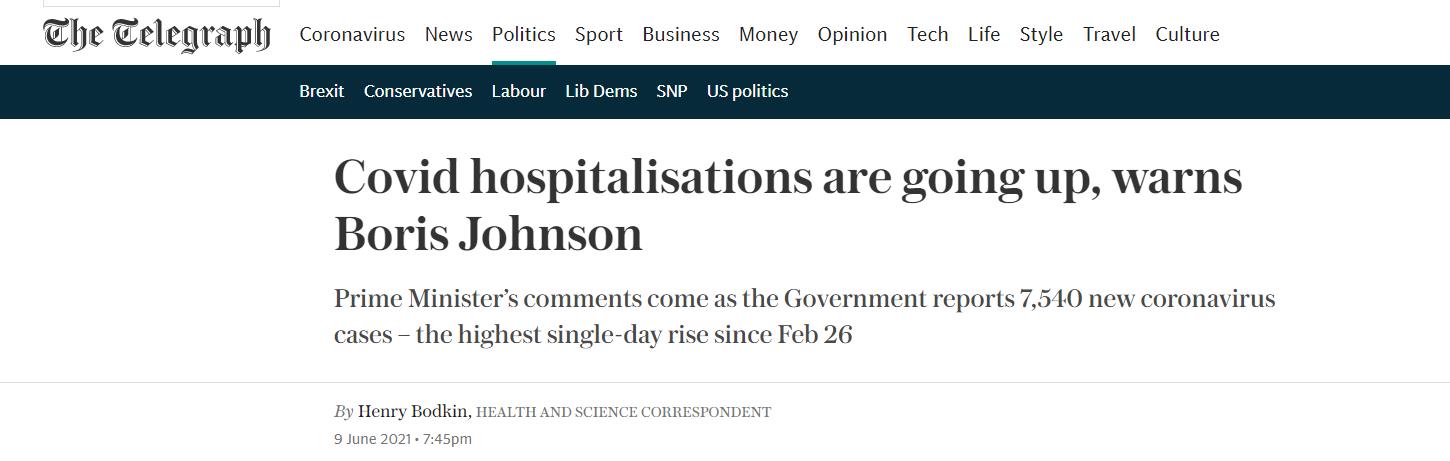Viewport: 1450px width, 461px height.
Task: Navigate to Business section
Action: (681, 34)
